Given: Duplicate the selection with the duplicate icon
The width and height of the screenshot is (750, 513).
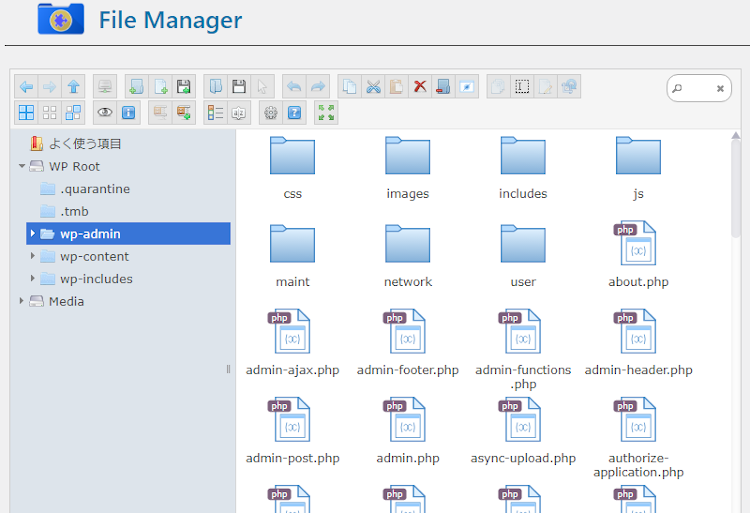Looking at the screenshot, I should point(498,87).
